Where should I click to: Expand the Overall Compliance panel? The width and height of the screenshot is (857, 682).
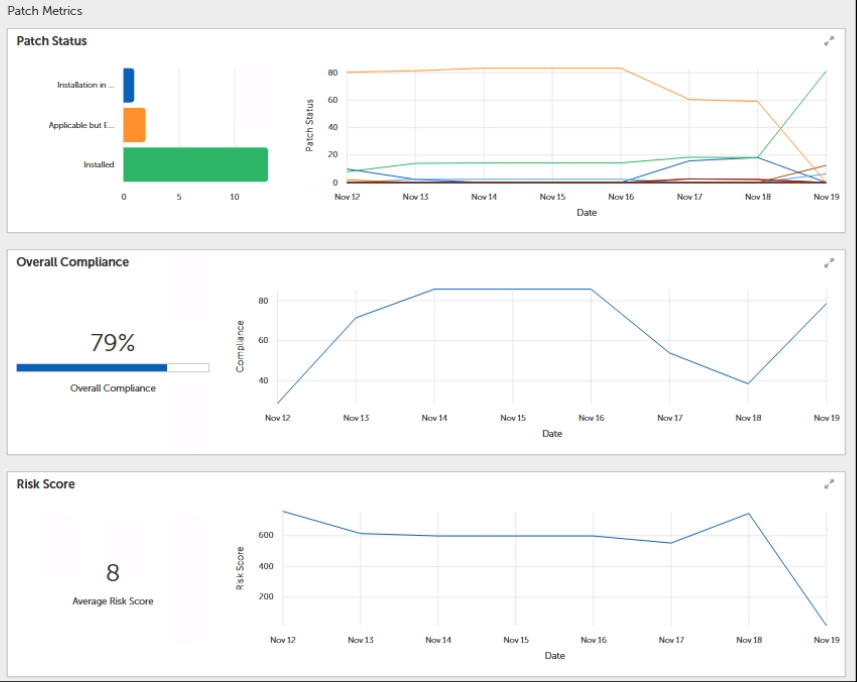828,263
